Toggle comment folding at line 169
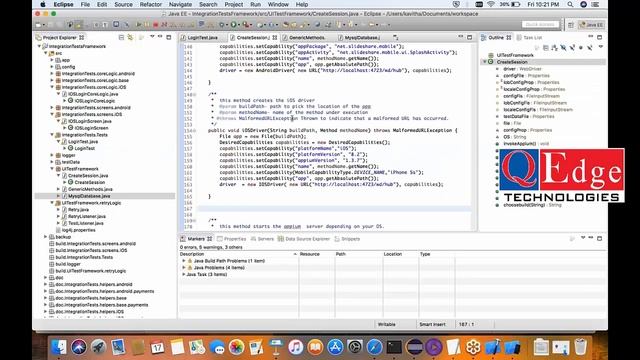640x360 pixels. 194,220
